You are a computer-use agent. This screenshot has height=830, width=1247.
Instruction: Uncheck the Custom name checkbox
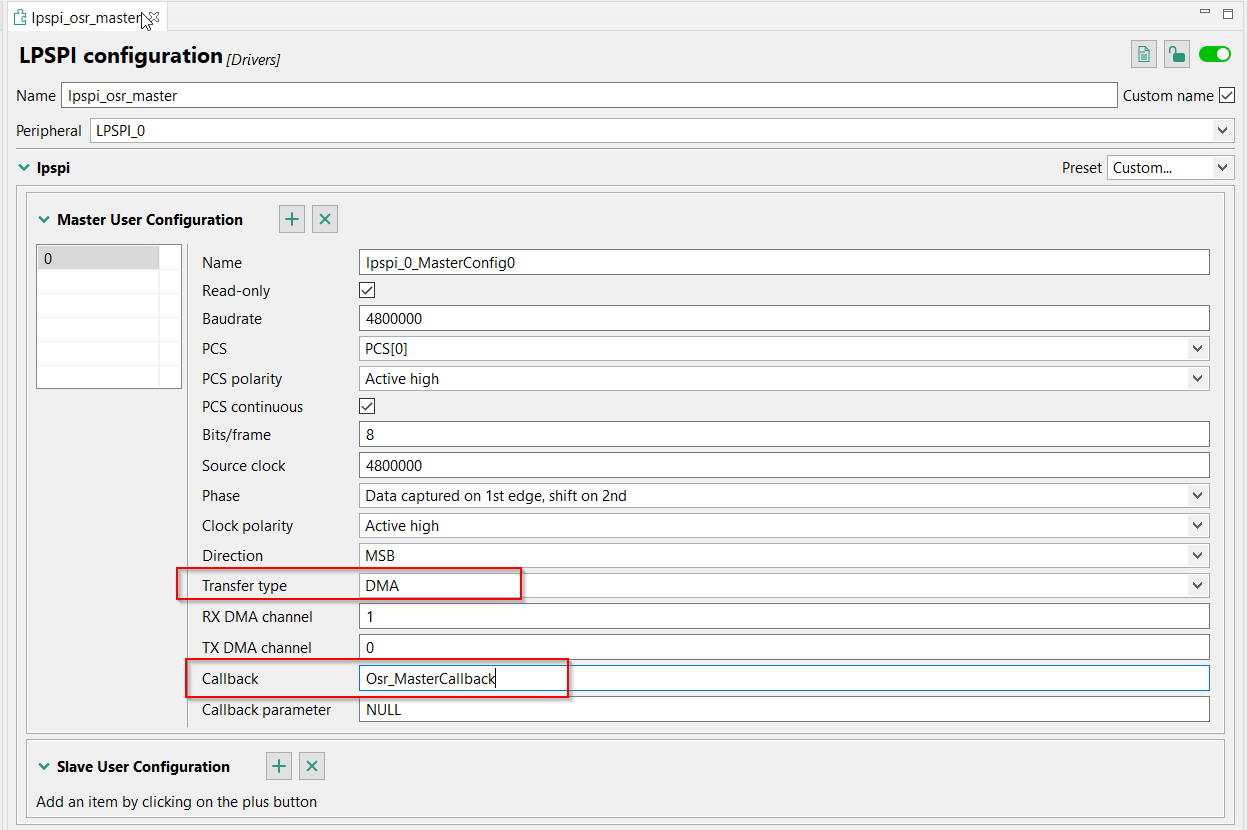[1227, 96]
